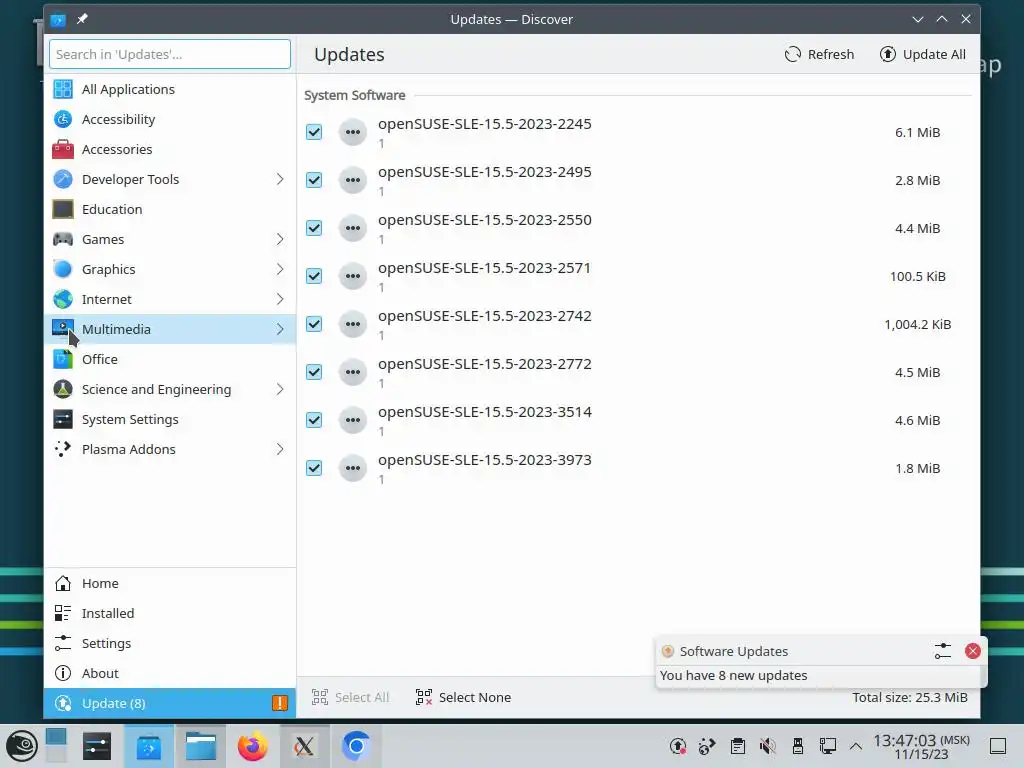Click Select None button

pos(464,697)
